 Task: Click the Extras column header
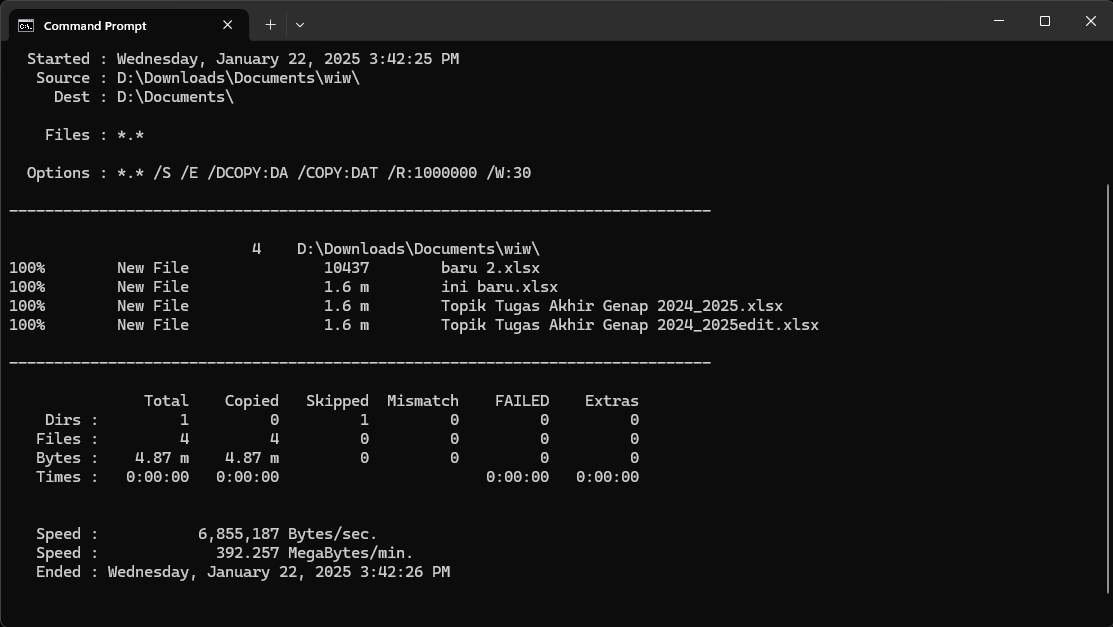point(612,401)
